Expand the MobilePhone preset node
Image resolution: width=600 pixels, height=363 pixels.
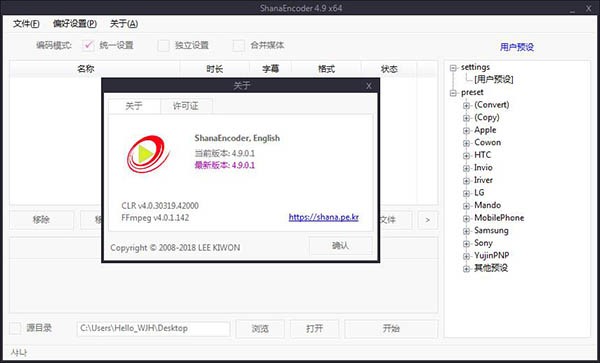click(466, 219)
